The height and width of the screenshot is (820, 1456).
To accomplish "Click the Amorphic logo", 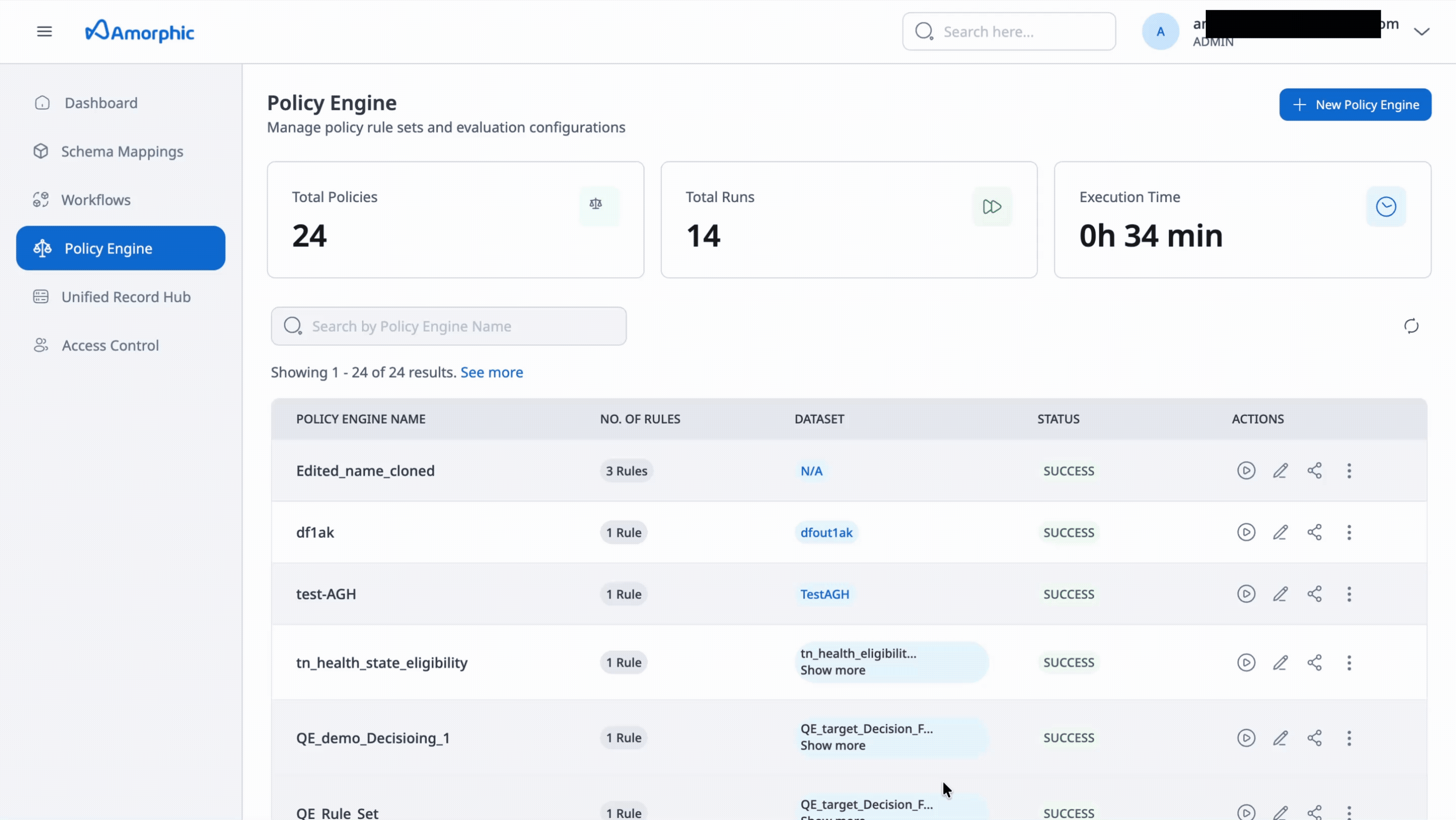I will click(140, 31).
